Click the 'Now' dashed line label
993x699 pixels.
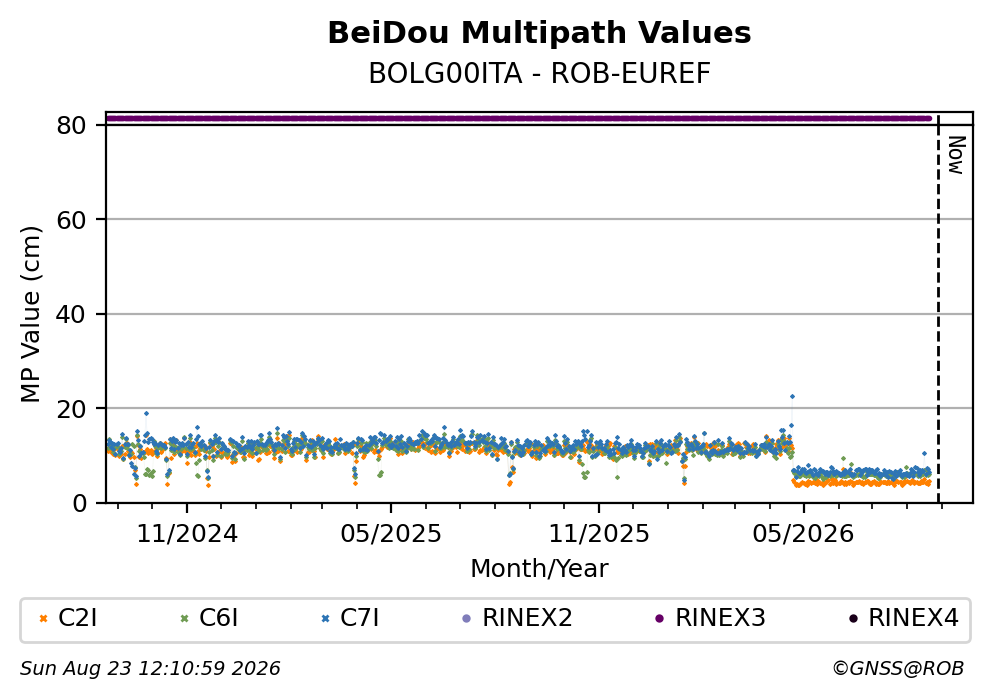point(956,155)
